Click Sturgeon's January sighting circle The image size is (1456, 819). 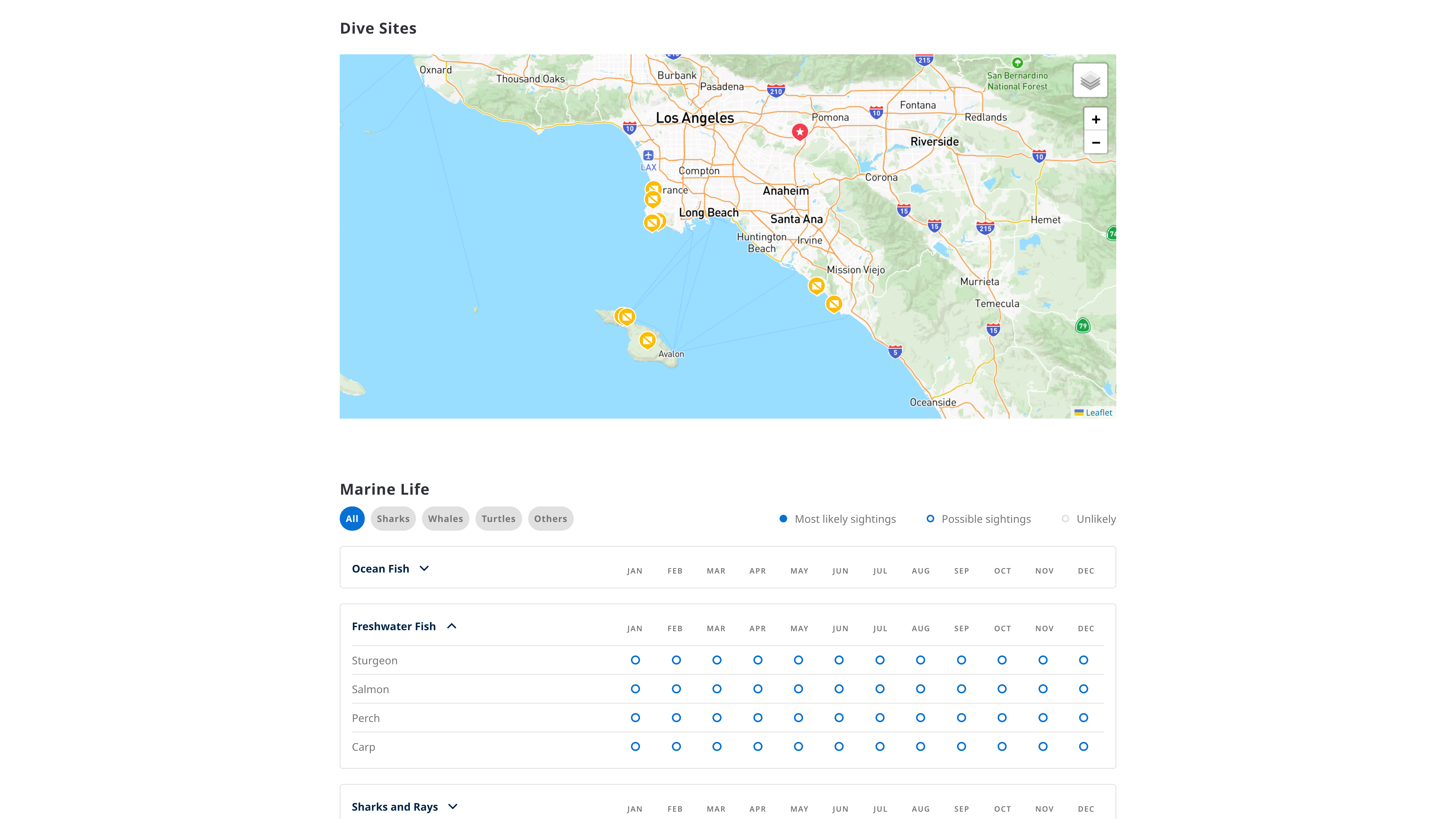(x=635, y=660)
